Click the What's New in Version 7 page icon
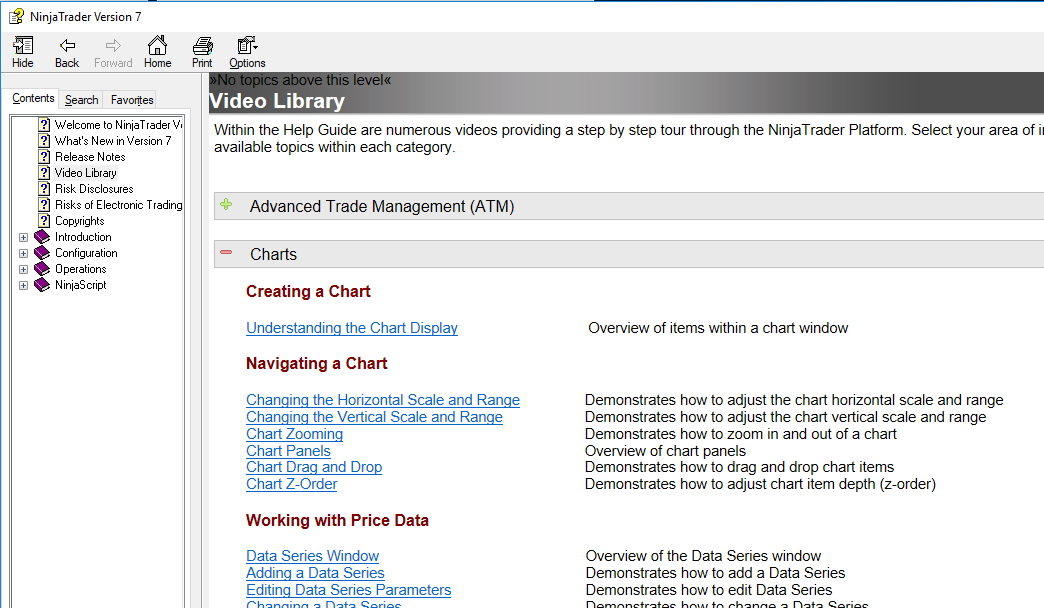 (44, 141)
